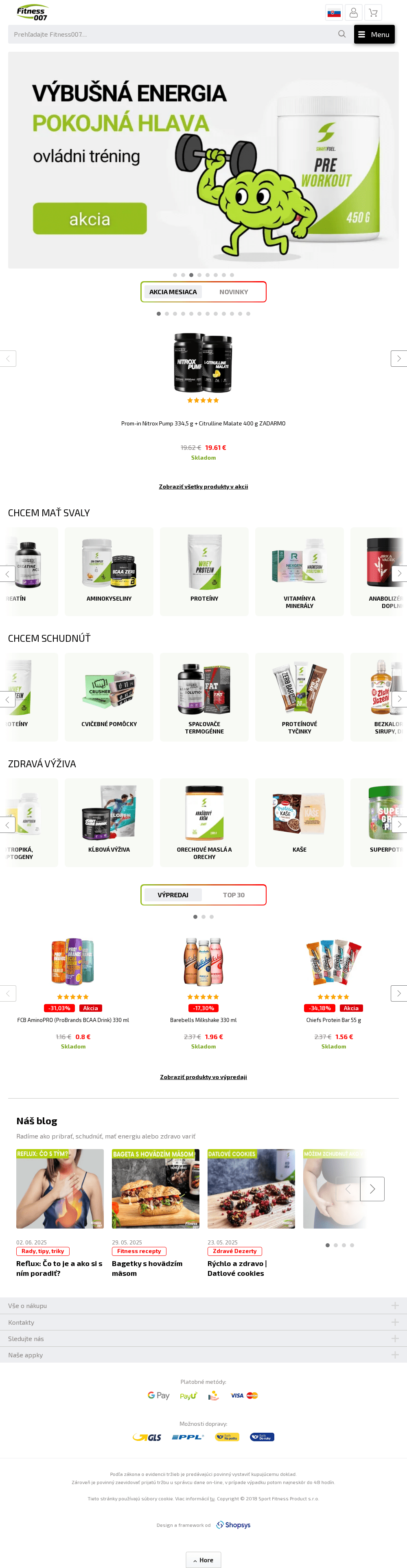Expand the Kontakty footer section

click(203, 1322)
